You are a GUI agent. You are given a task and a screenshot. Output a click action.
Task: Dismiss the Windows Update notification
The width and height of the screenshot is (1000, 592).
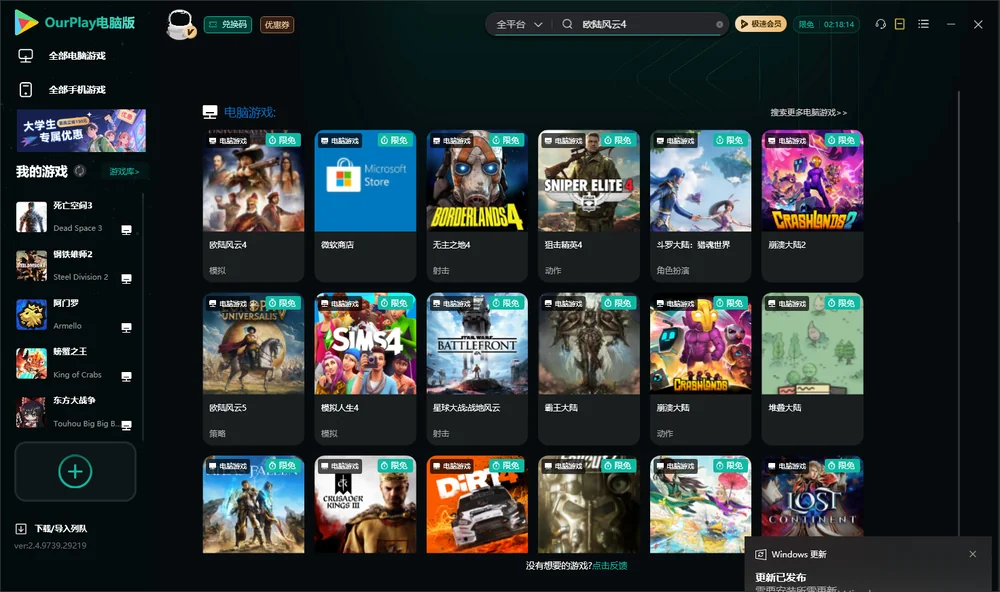[973, 554]
